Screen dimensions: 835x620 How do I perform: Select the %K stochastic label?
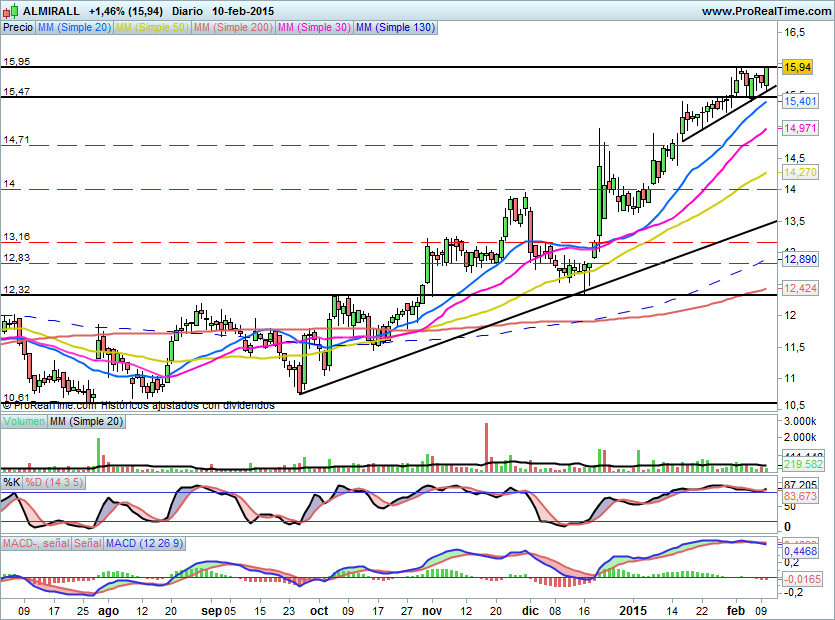[x=11, y=482]
